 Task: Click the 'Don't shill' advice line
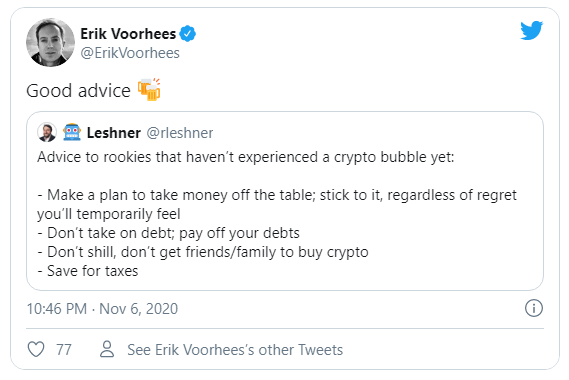[x=203, y=252]
